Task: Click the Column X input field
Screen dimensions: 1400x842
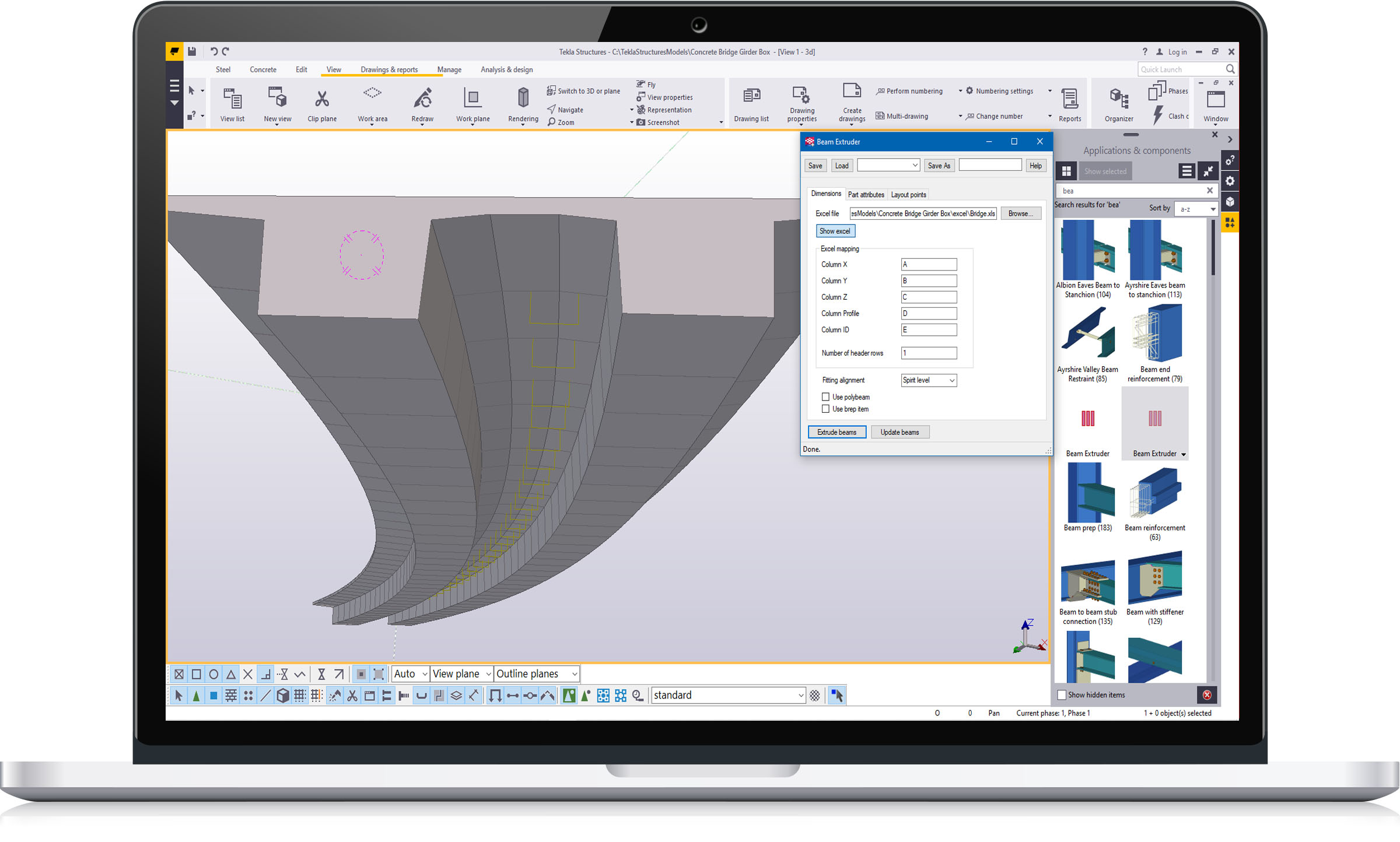Action: pyautogui.click(x=929, y=264)
